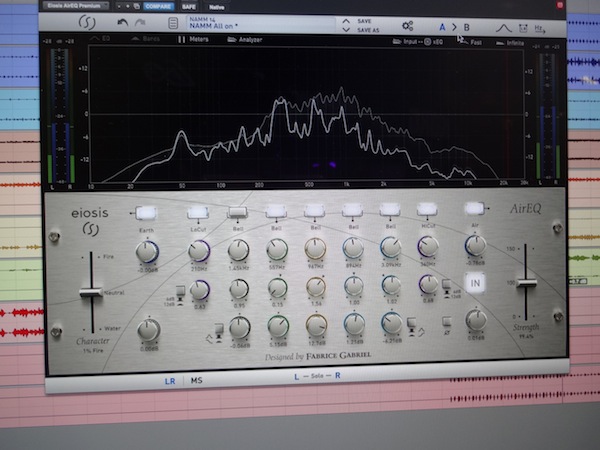Click the HiCut 340Hz frequency knob
Image resolution: width=600 pixels, height=450 pixels.
[x=428, y=246]
